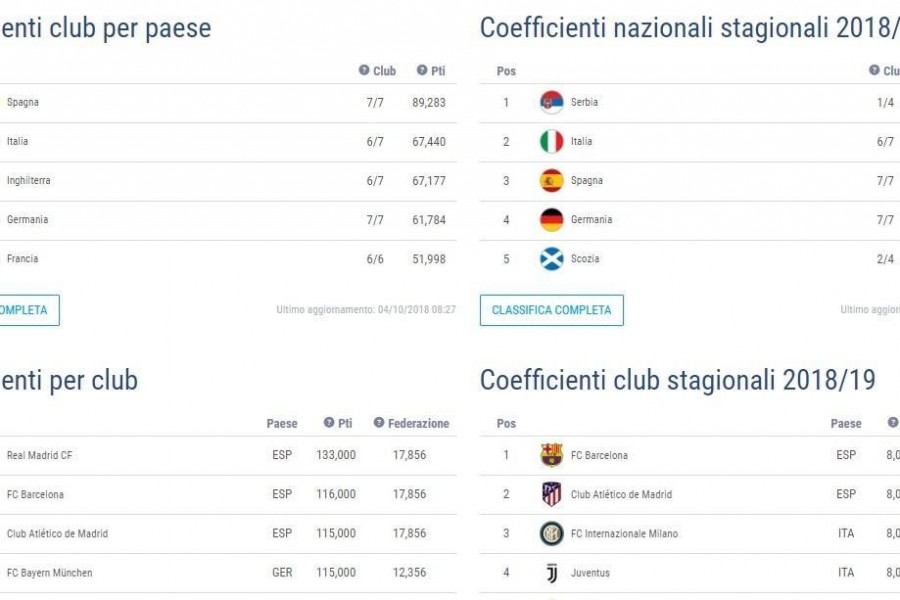Image resolution: width=900 pixels, height=600 pixels.
Task: Click the Federazione help question mark
Action: pos(379,423)
